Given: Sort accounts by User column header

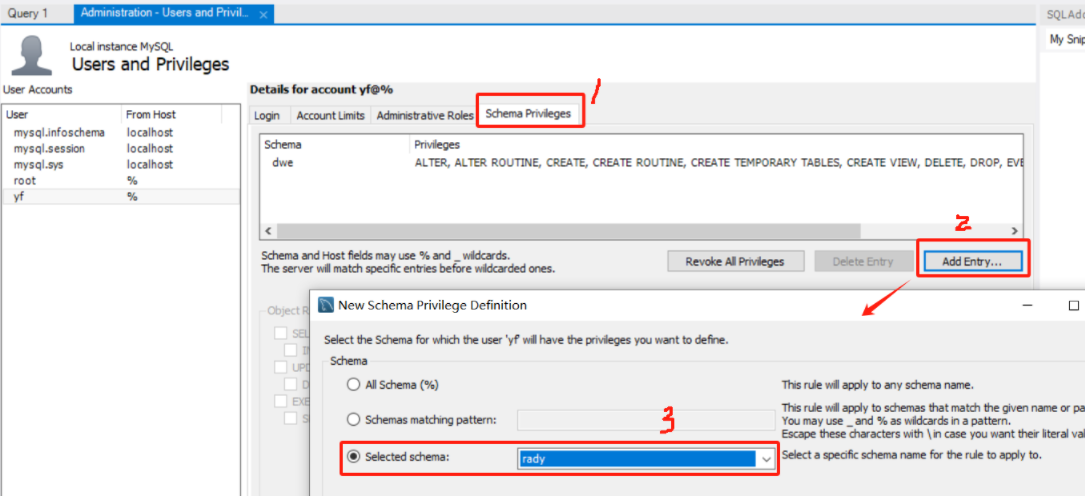Looking at the screenshot, I should click(x=62, y=114).
